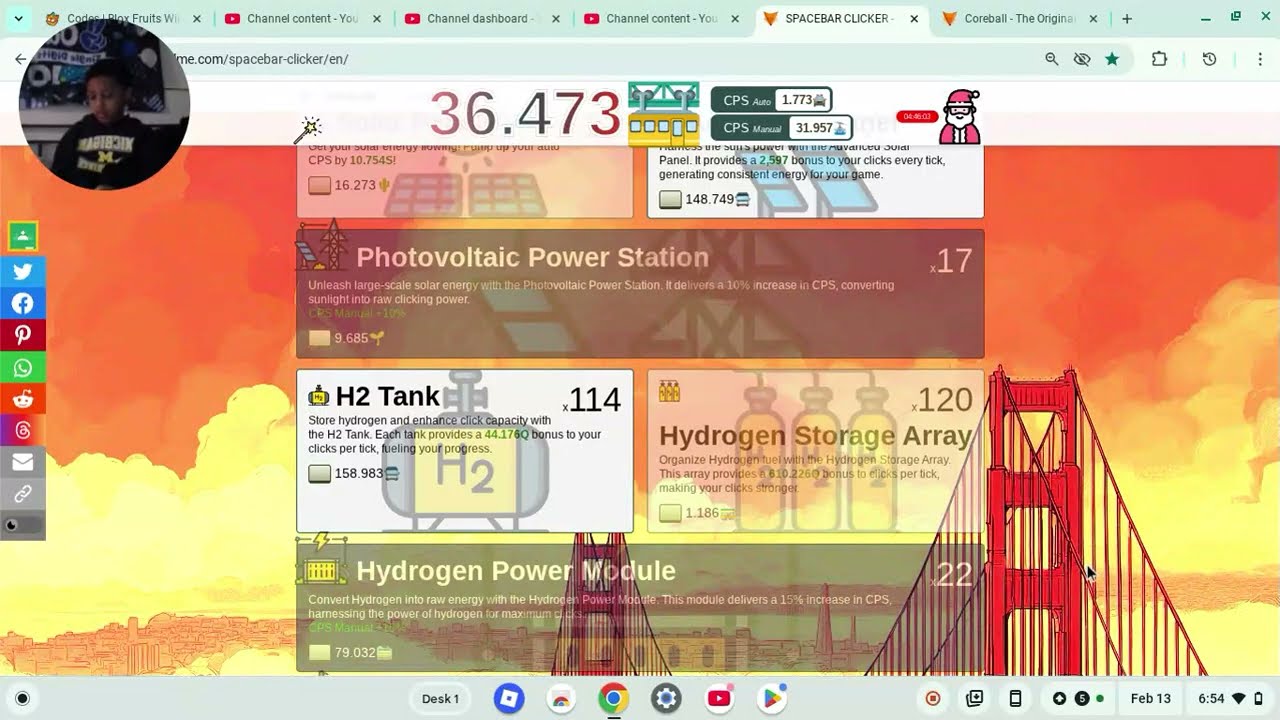Share via WhatsApp icon
Image resolution: width=1280 pixels, height=720 pixels.
[x=23, y=367]
